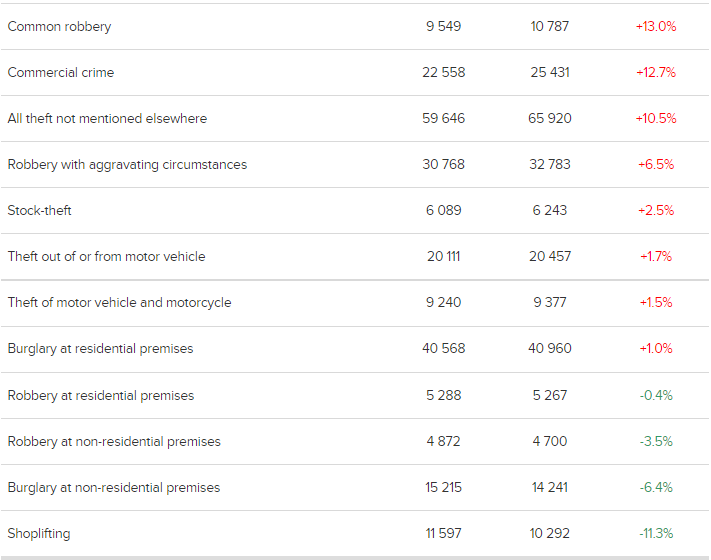Click Robbery at non-residential premises label
This screenshot has width=711, height=560.
click(x=114, y=442)
